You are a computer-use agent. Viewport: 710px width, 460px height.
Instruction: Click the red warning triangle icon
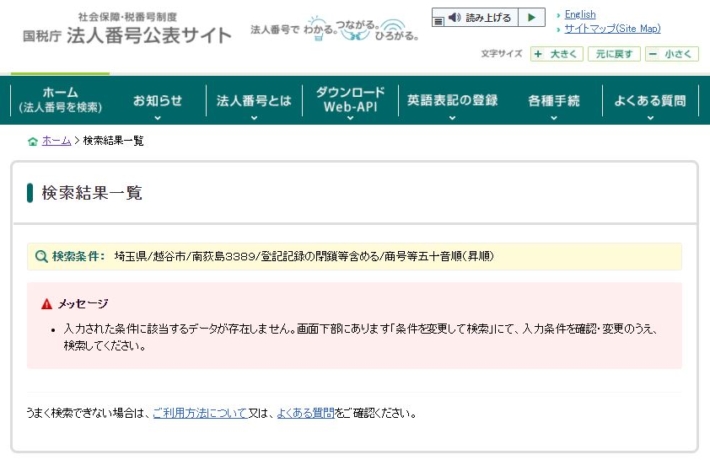coord(47,304)
